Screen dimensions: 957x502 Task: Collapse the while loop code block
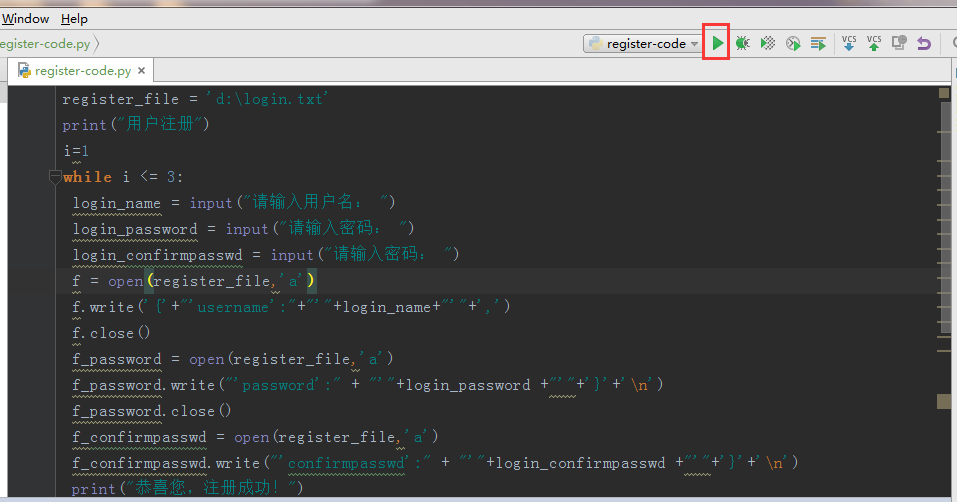click(x=55, y=177)
